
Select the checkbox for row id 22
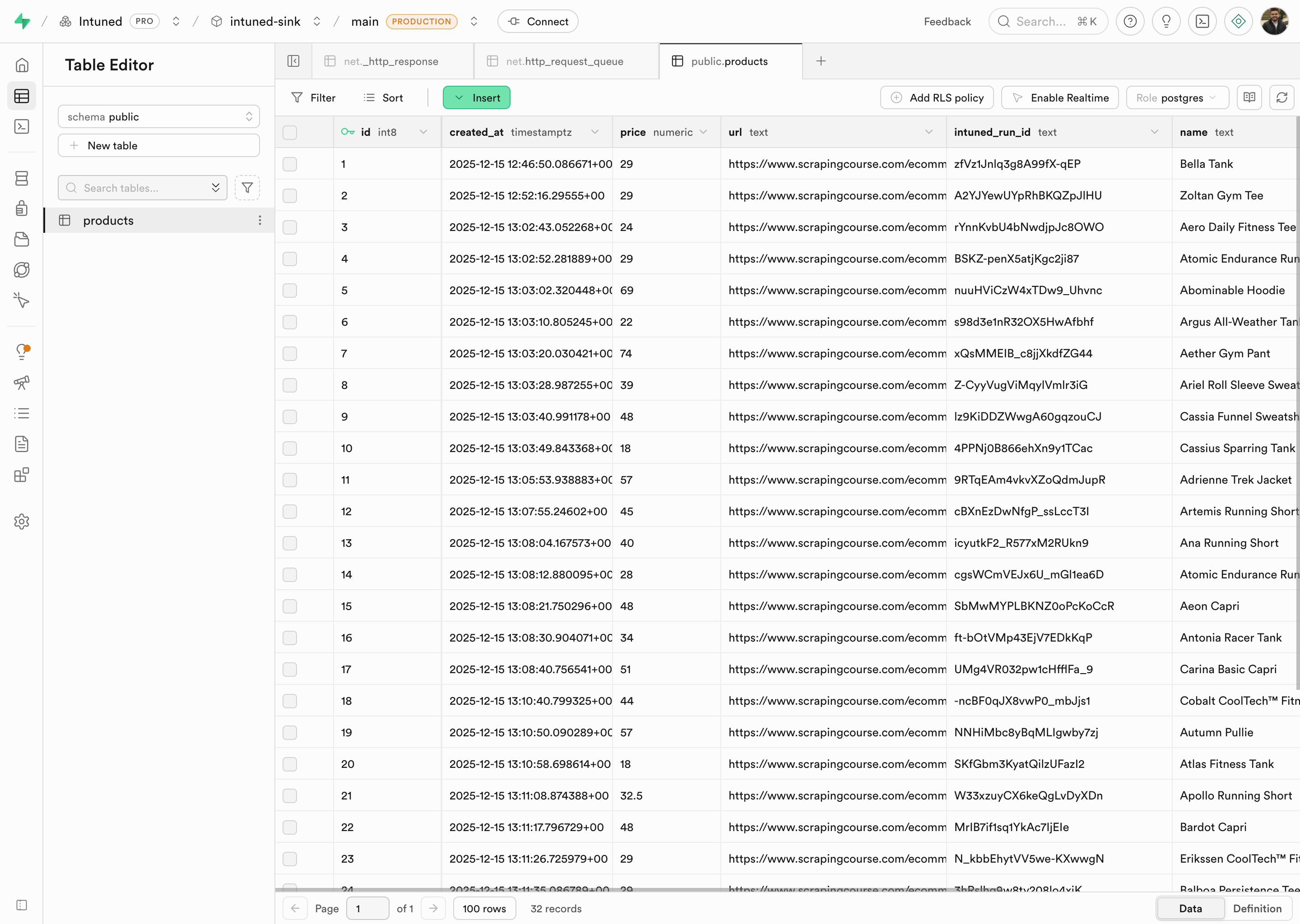290,827
